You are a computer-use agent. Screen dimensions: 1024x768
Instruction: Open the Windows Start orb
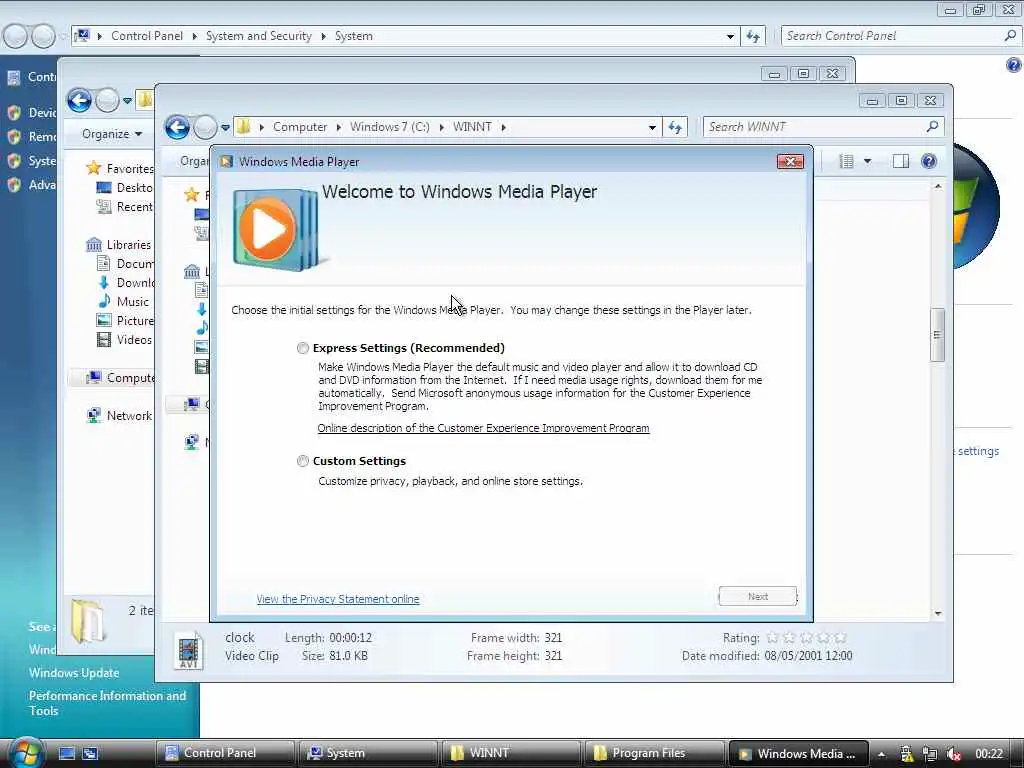coord(25,753)
